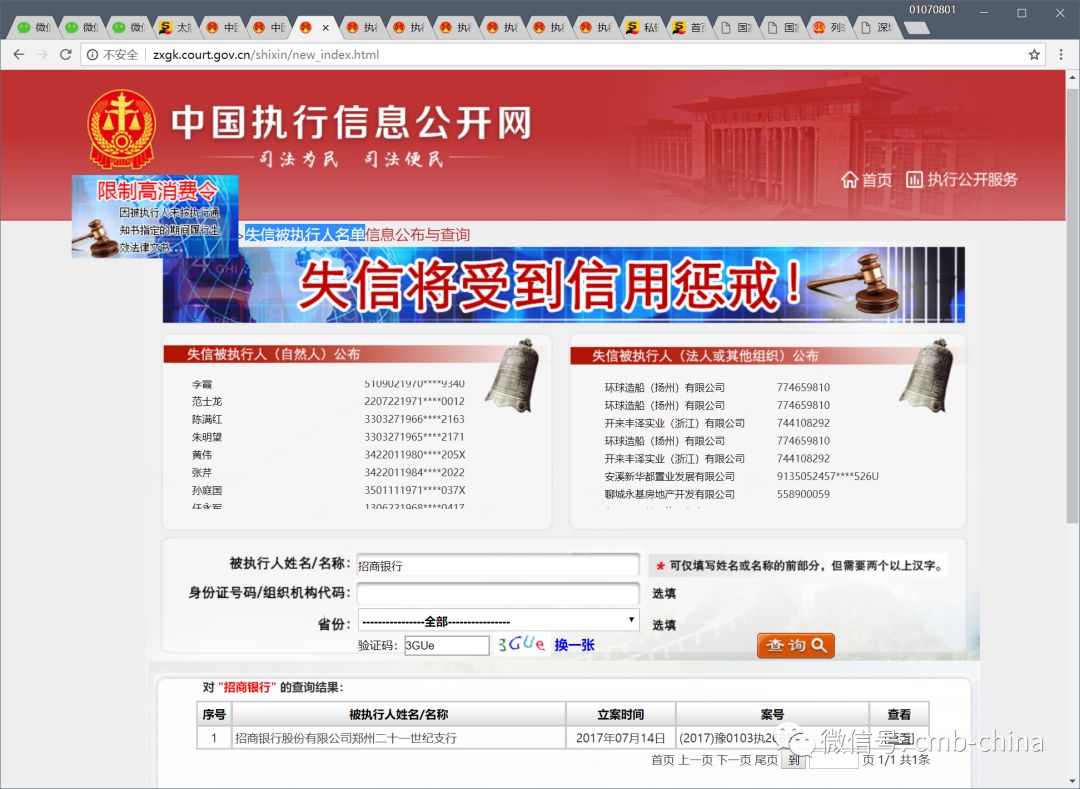The height and width of the screenshot is (789, 1080).
Task: Go to 首页 in results pagination
Action: [x=663, y=759]
